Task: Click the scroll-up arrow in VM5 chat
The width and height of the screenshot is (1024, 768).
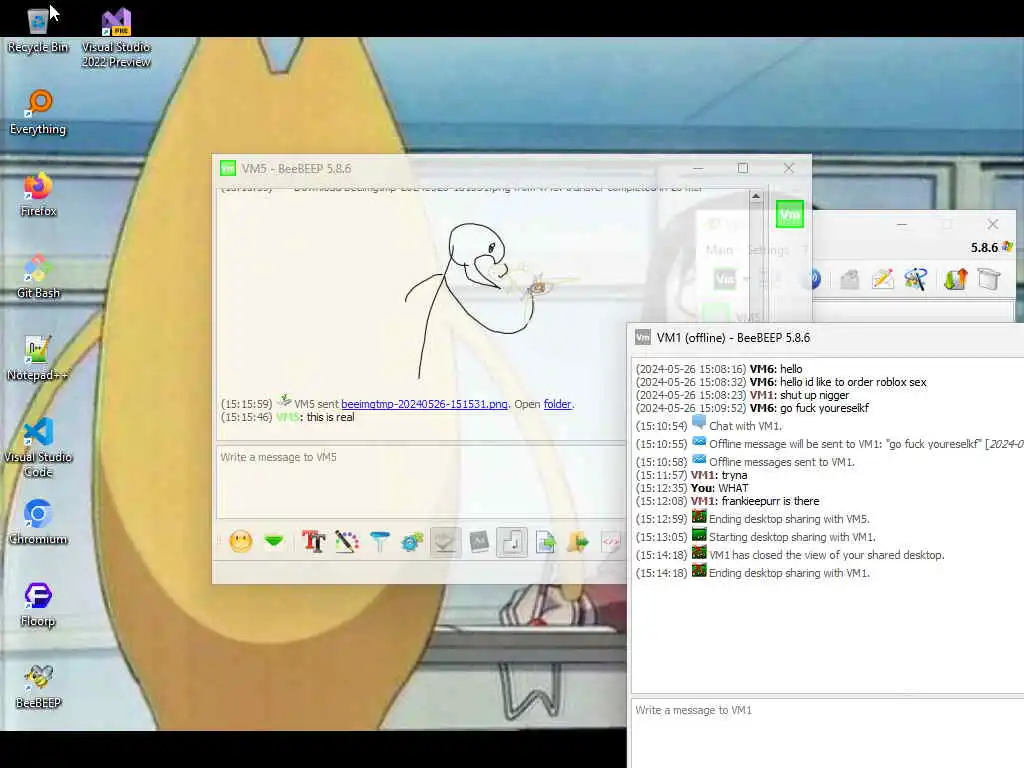Action: tap(756, 196)
